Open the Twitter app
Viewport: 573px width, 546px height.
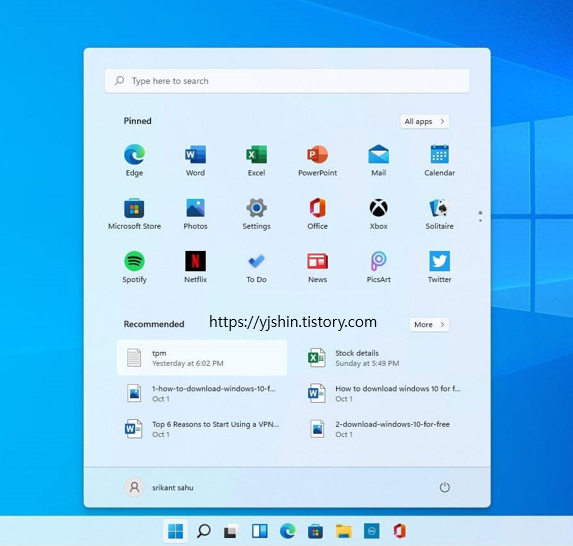tap(439, 267)
